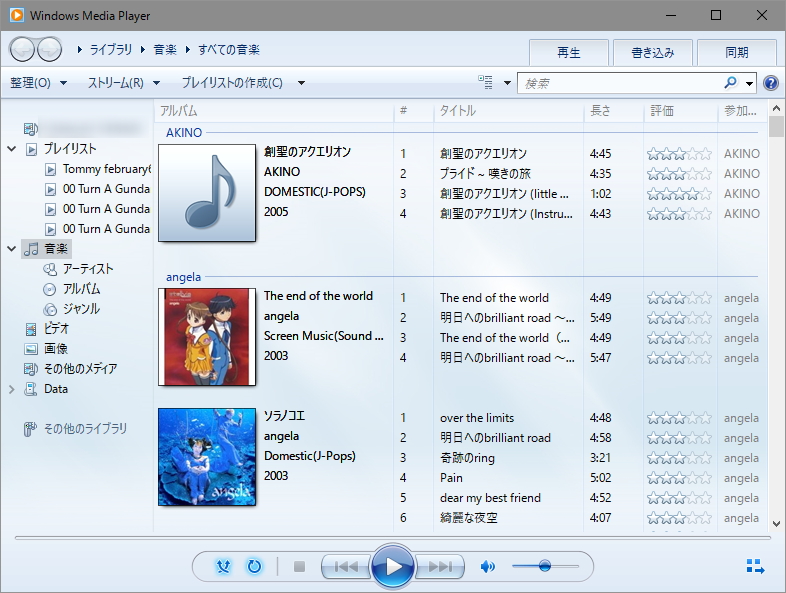The image size is (786, 593).
Task: Sort by the タイトル column header
Action: [x=508, y=111]
